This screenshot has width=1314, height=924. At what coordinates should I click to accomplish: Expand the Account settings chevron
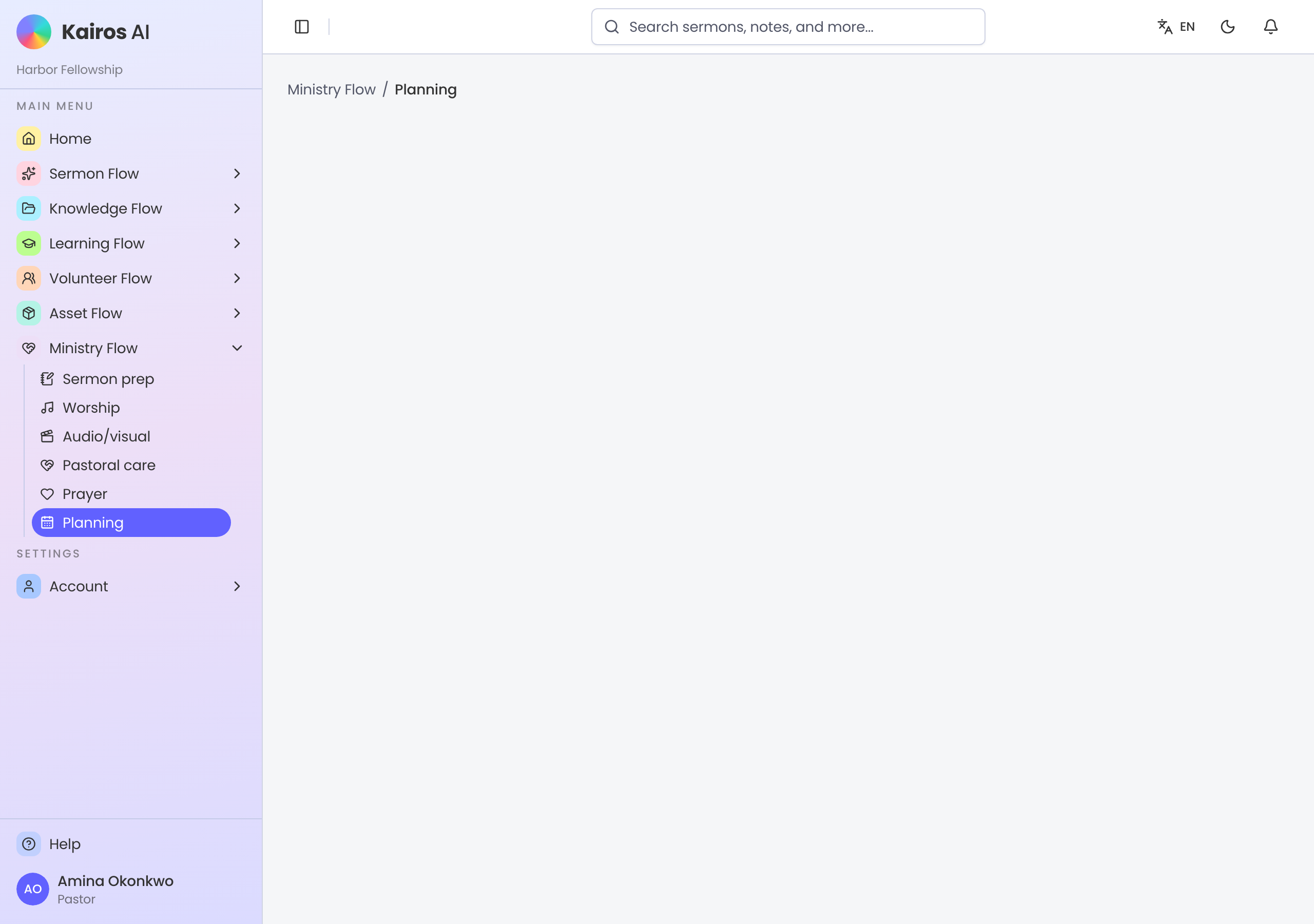[x=237, y=586]
